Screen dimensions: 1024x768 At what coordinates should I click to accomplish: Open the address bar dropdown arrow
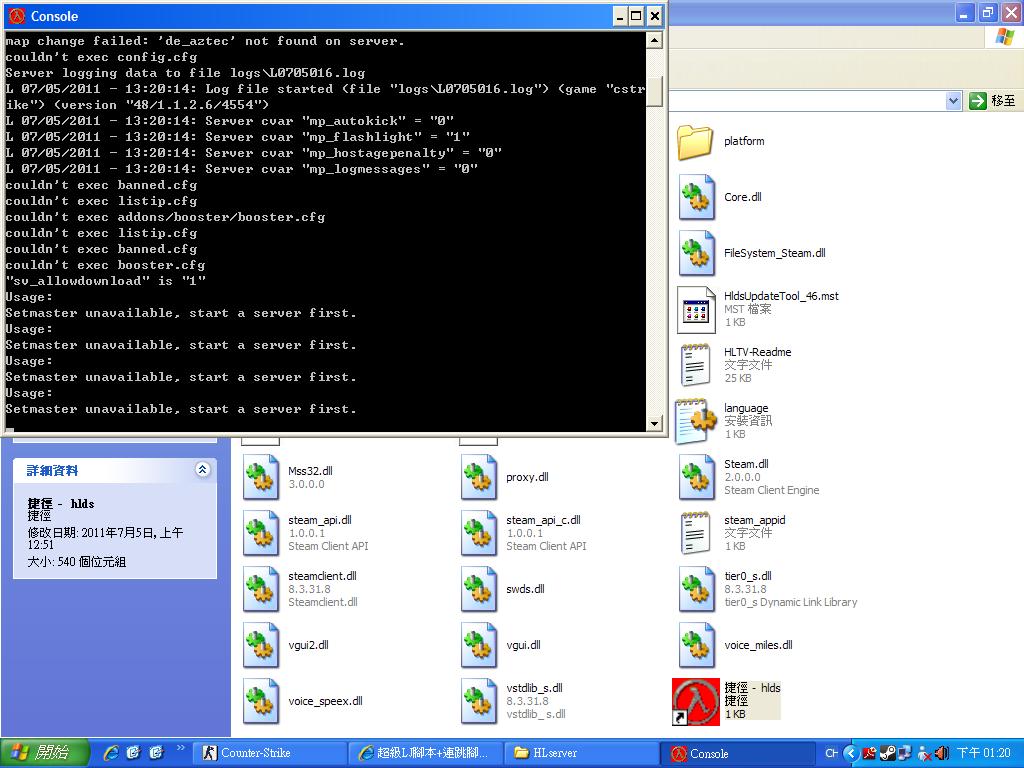pyautogui.click(x=953, y=101)
